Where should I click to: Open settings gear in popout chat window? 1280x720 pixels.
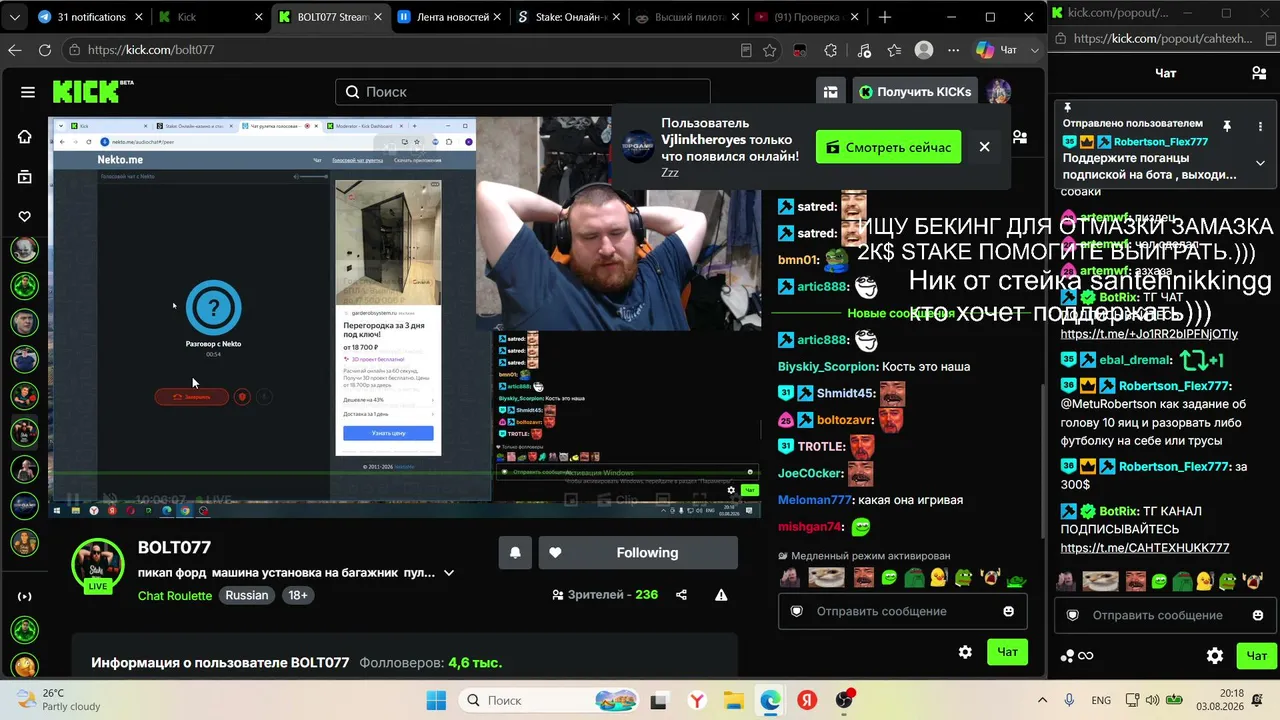[x=1215, y=656]
